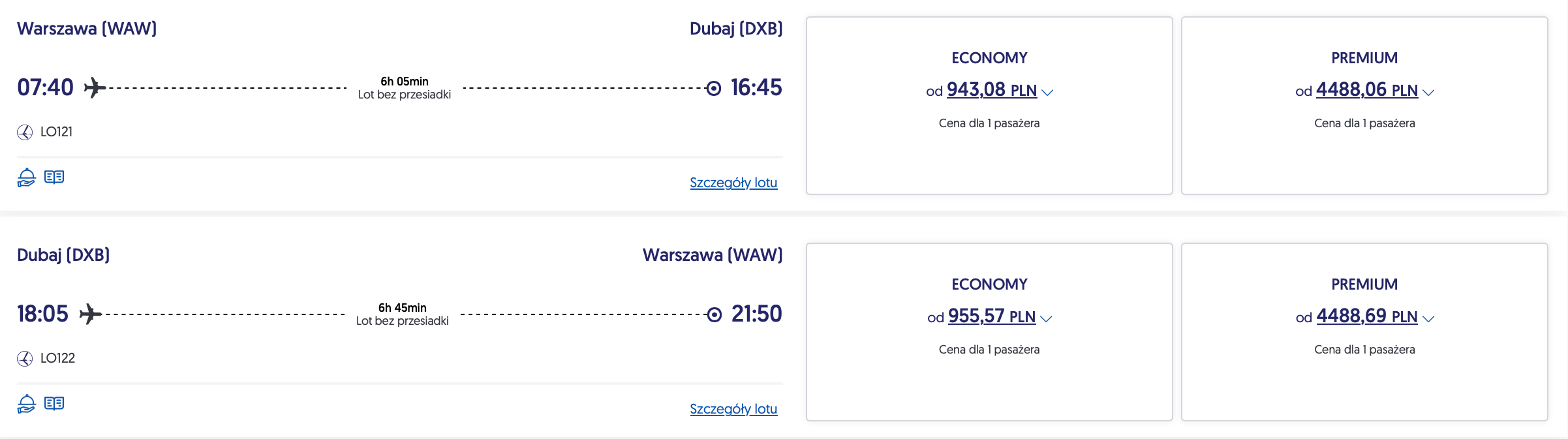Click the airplane icon next to 07:40
Viewport: 1568px width, 439px height.
coord(95,87)
